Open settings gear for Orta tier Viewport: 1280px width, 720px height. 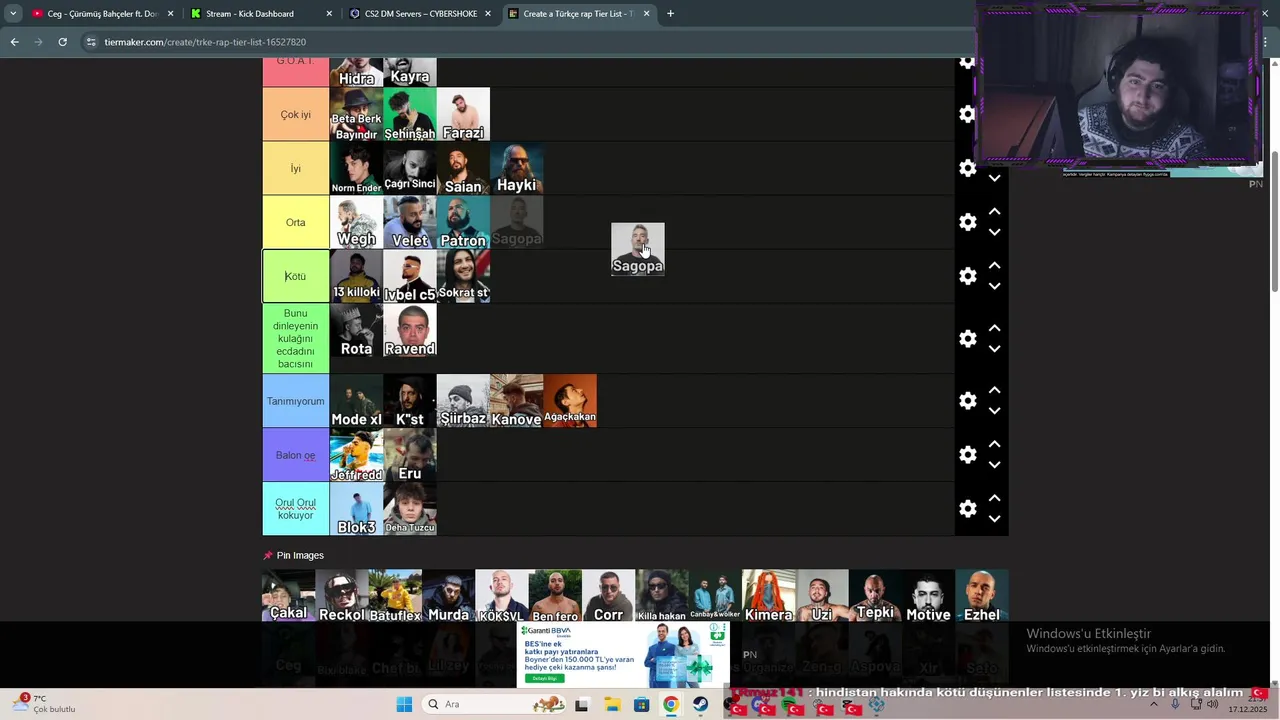coord(967,222)
